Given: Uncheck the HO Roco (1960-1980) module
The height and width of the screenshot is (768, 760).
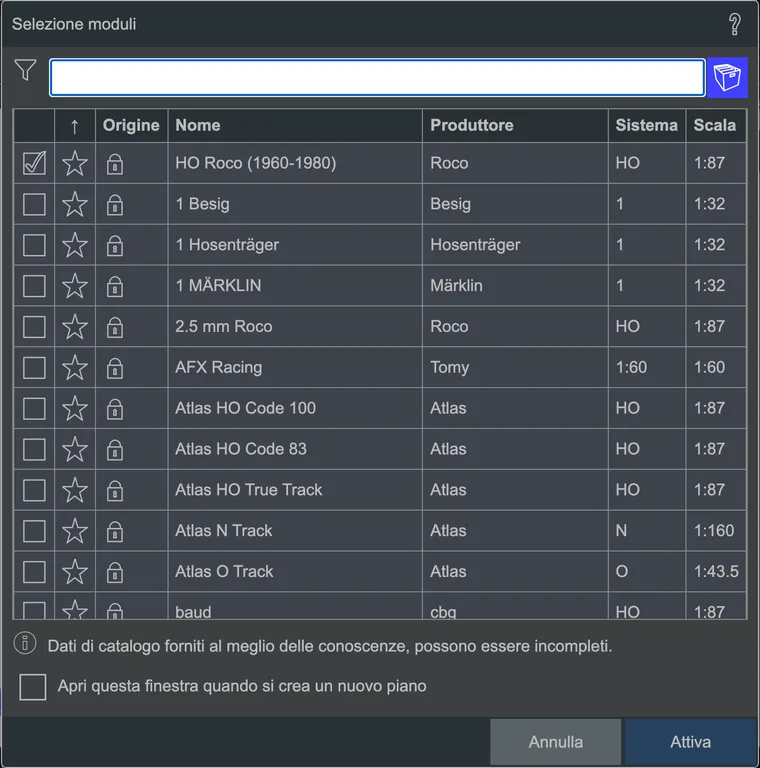Looking at the screenshot, I should pyautogui.click(x=34, y=163).
